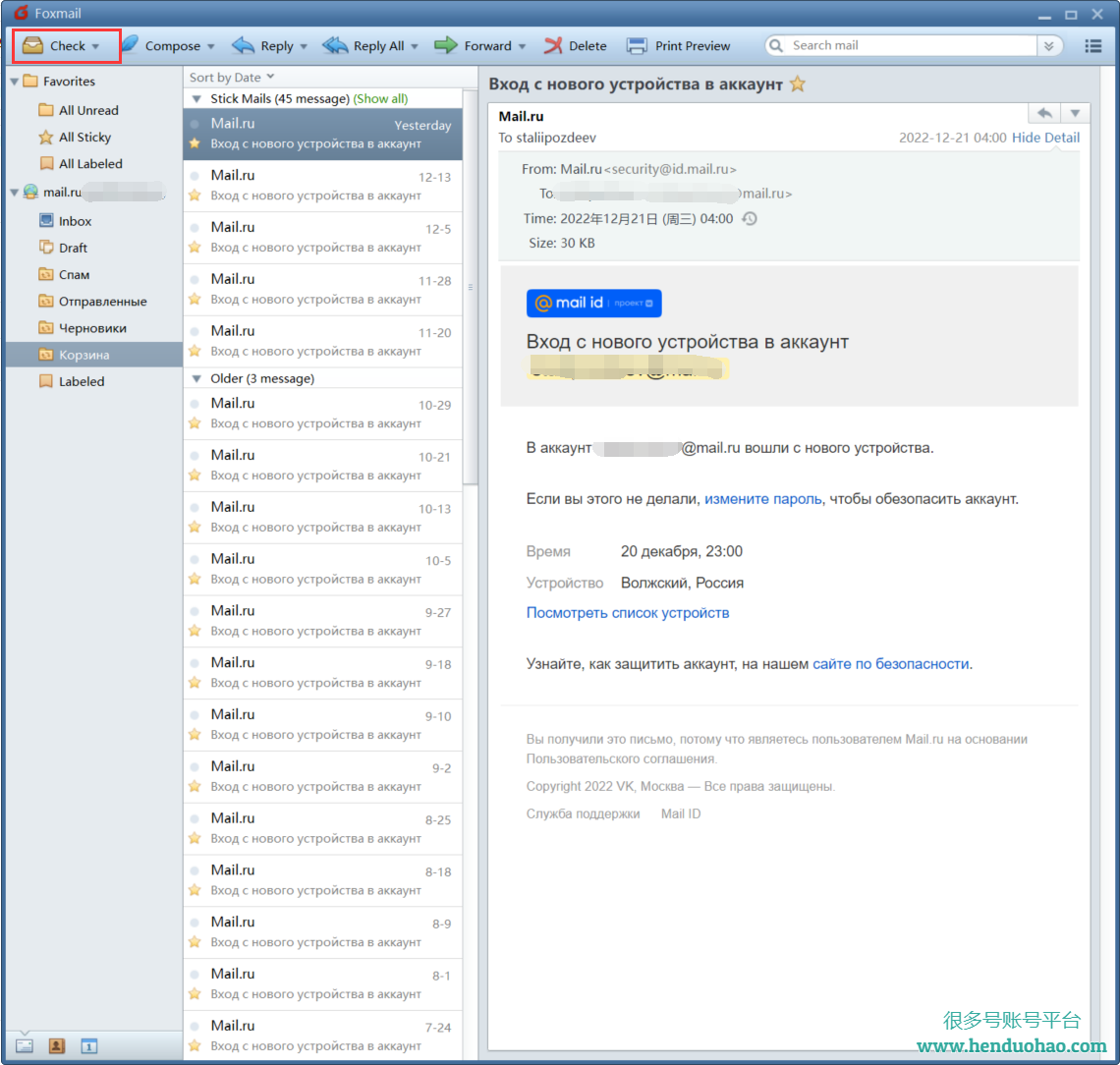
Task: Open the contacts icon at bottom
Action: click(x=56, y=1045)
